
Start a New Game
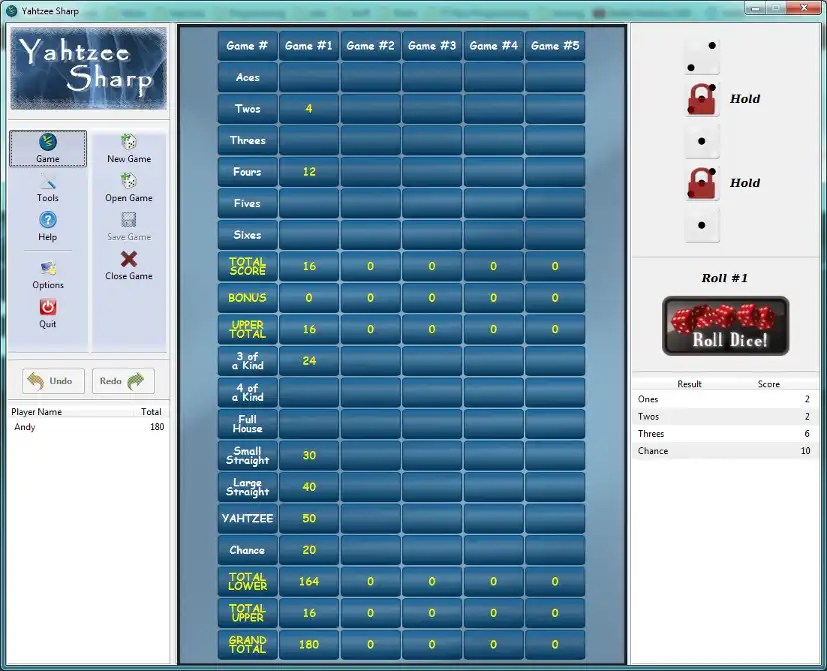(x=129, y=149)
